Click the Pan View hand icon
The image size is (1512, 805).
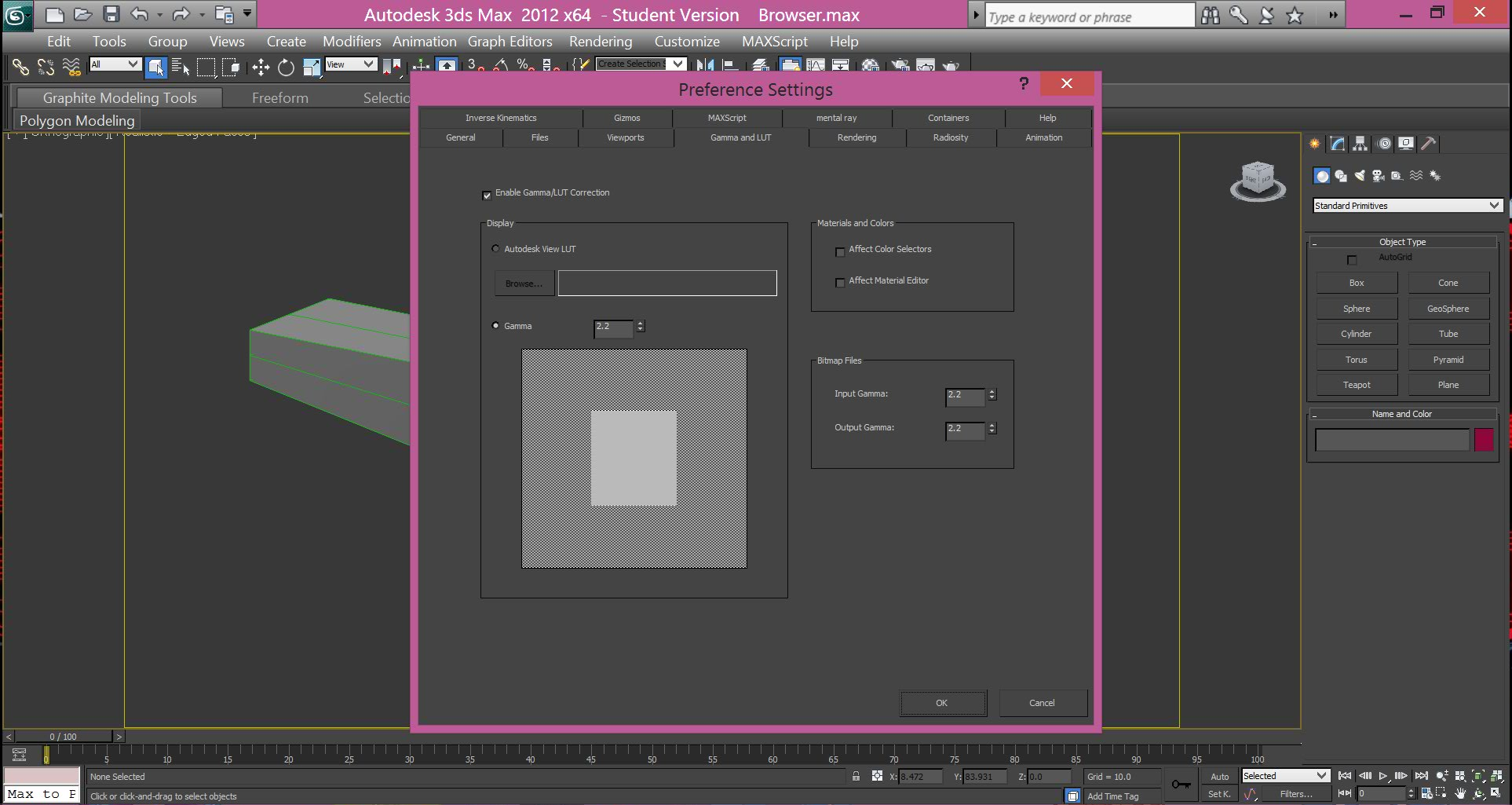(x=1460, y=794)
